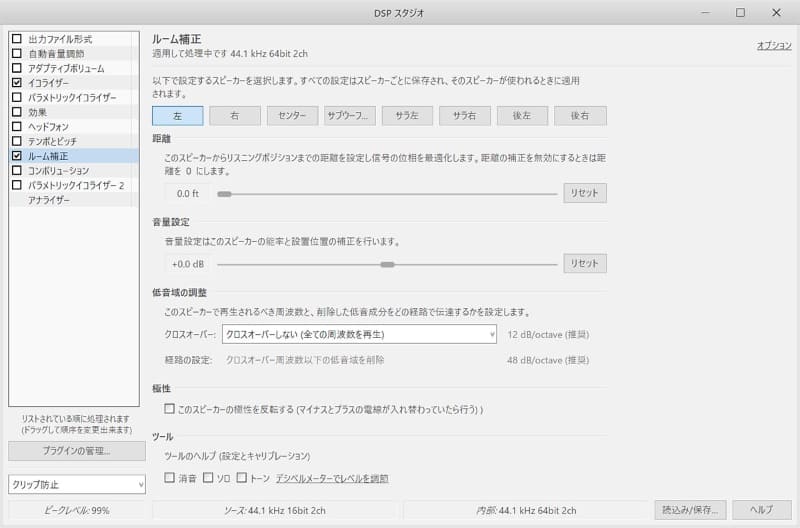Click プラグインの管理... button
This screenshot has width=800, height=528.
click(x=77, y=451)
